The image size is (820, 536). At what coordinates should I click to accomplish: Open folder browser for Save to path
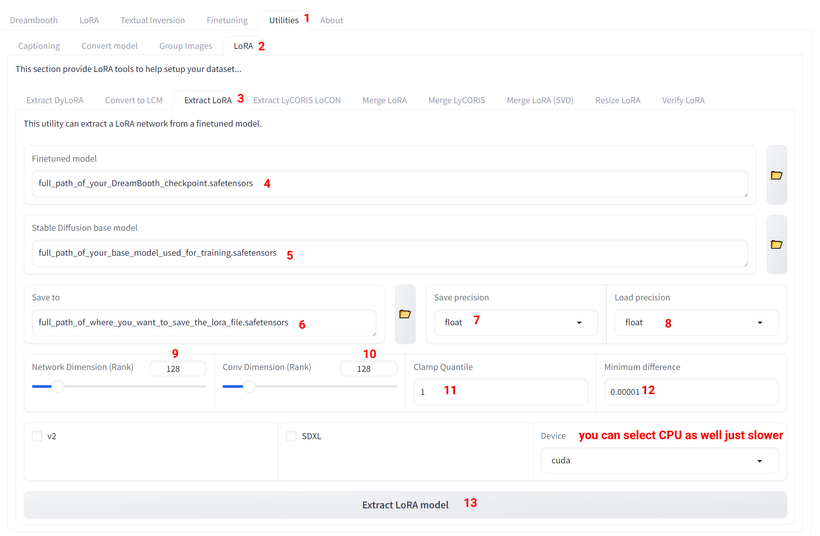pyautogui.click(x=405, y=314)
